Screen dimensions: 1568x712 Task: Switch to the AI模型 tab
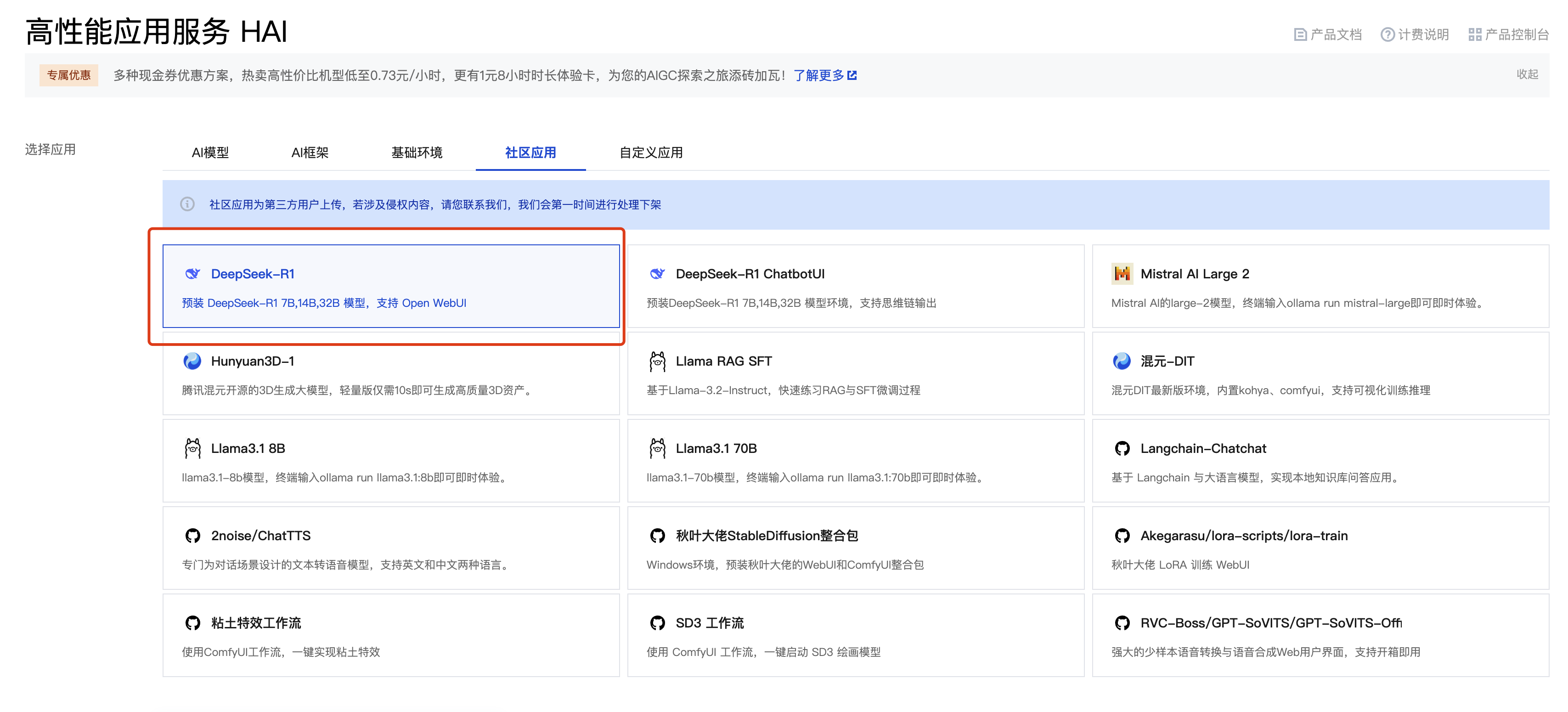[x=210, y=153]
